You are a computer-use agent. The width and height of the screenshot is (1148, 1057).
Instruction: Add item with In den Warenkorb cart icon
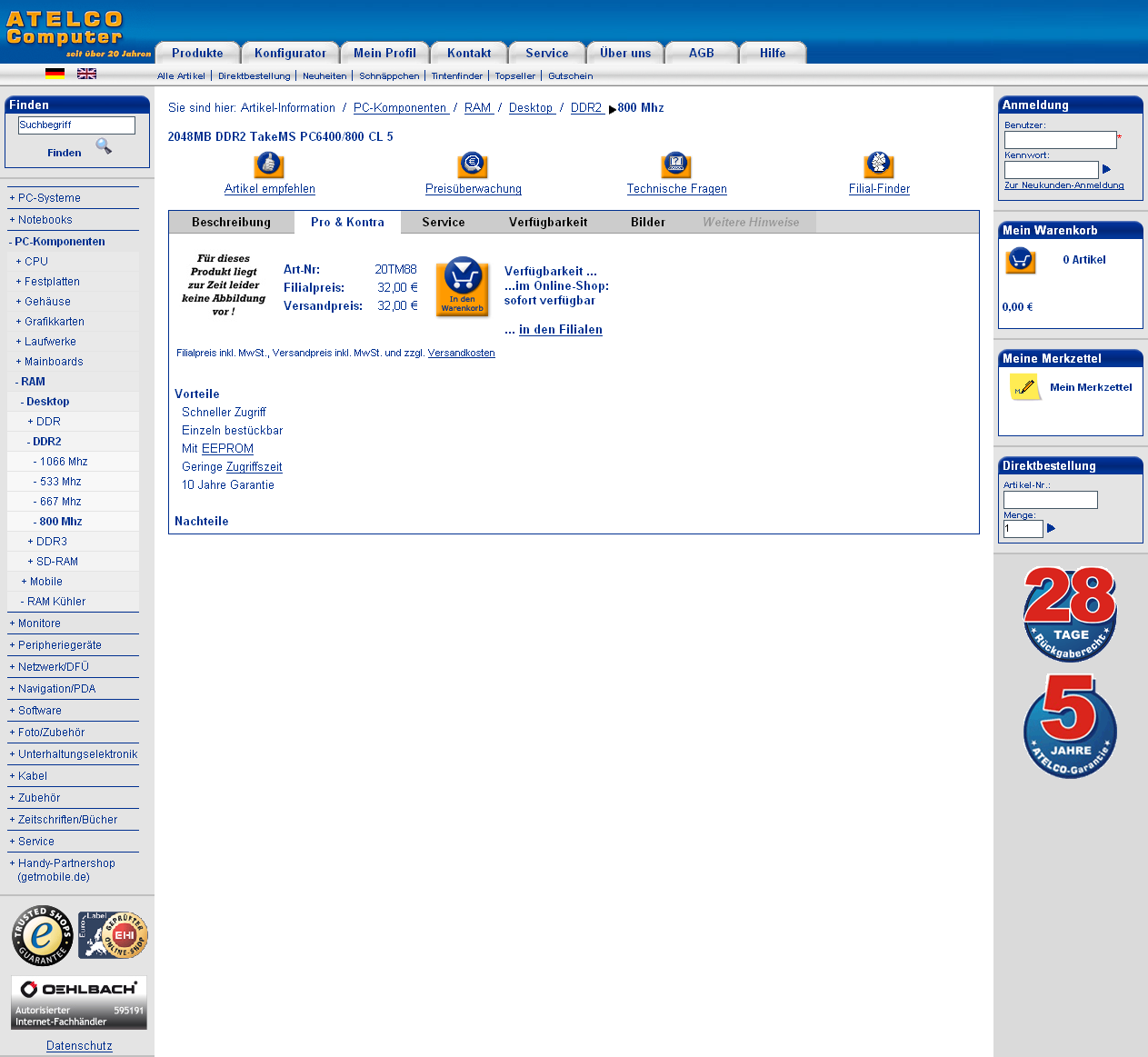[x=463, y=286]
